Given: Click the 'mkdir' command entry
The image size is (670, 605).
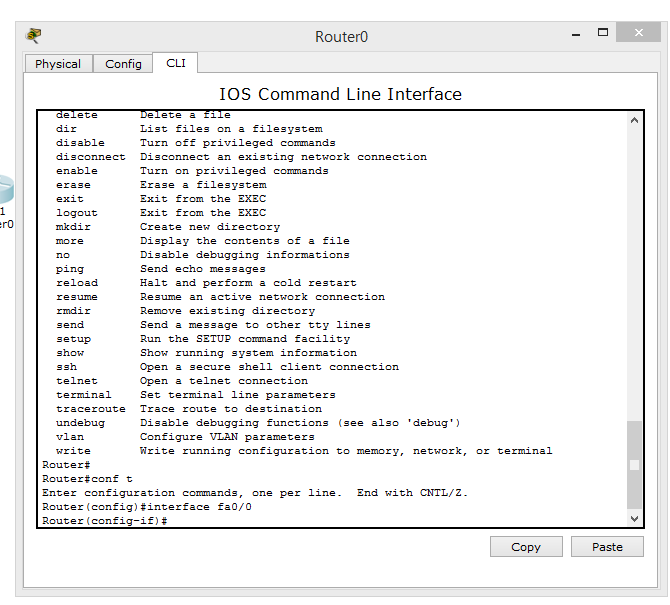Looking at the screenshot, I should tap(168, 227).
